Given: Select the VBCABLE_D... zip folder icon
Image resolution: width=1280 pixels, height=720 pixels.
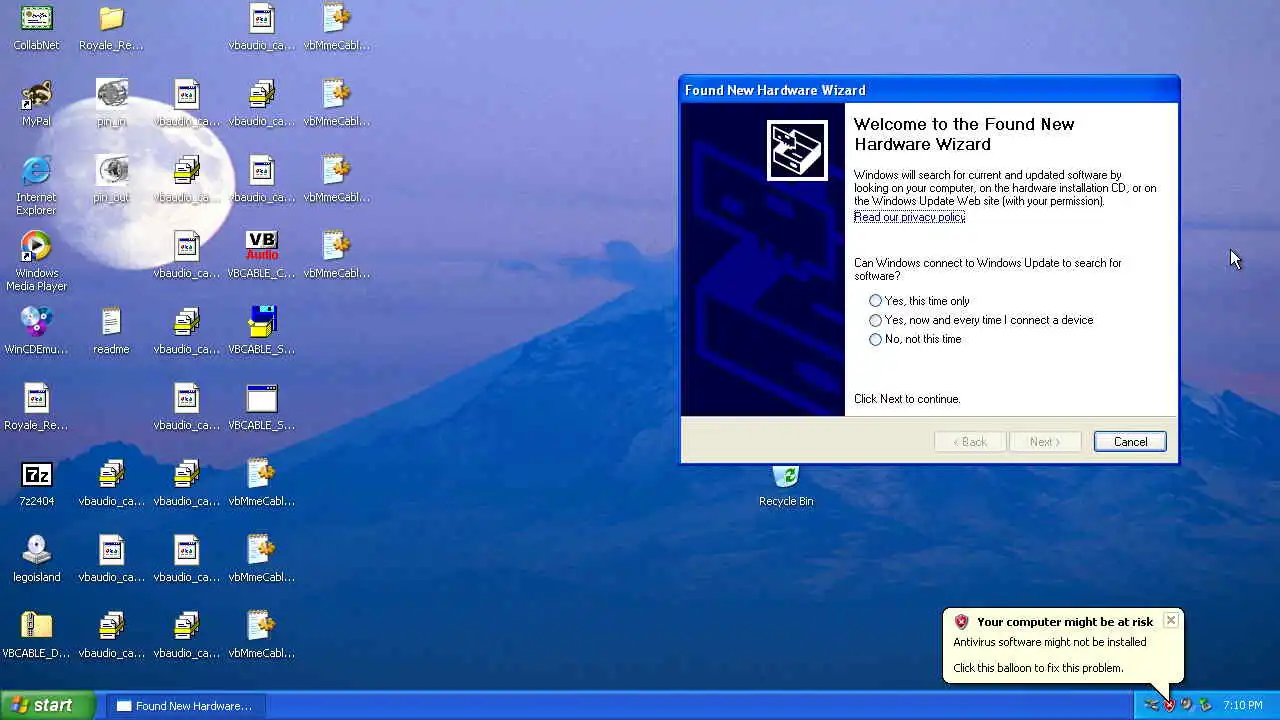Looking at the screenshot, I should point(36,635).
